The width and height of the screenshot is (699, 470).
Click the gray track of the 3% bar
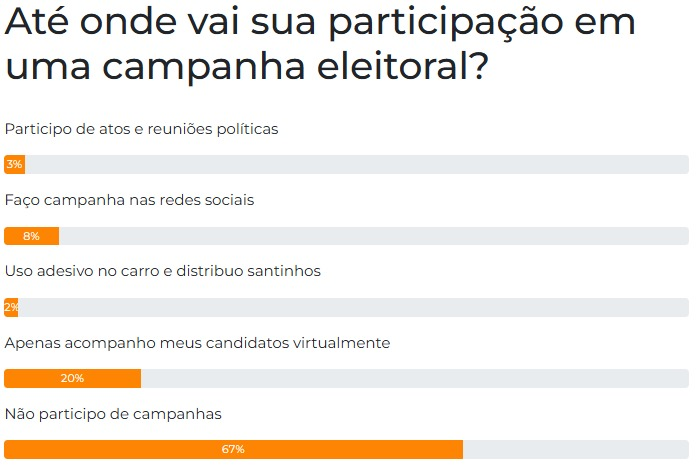(357, 165)
